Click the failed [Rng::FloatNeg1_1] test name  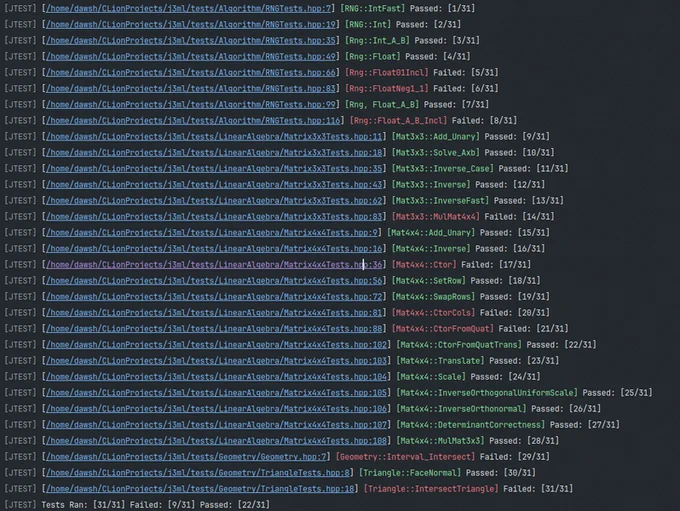coord(387,88)
